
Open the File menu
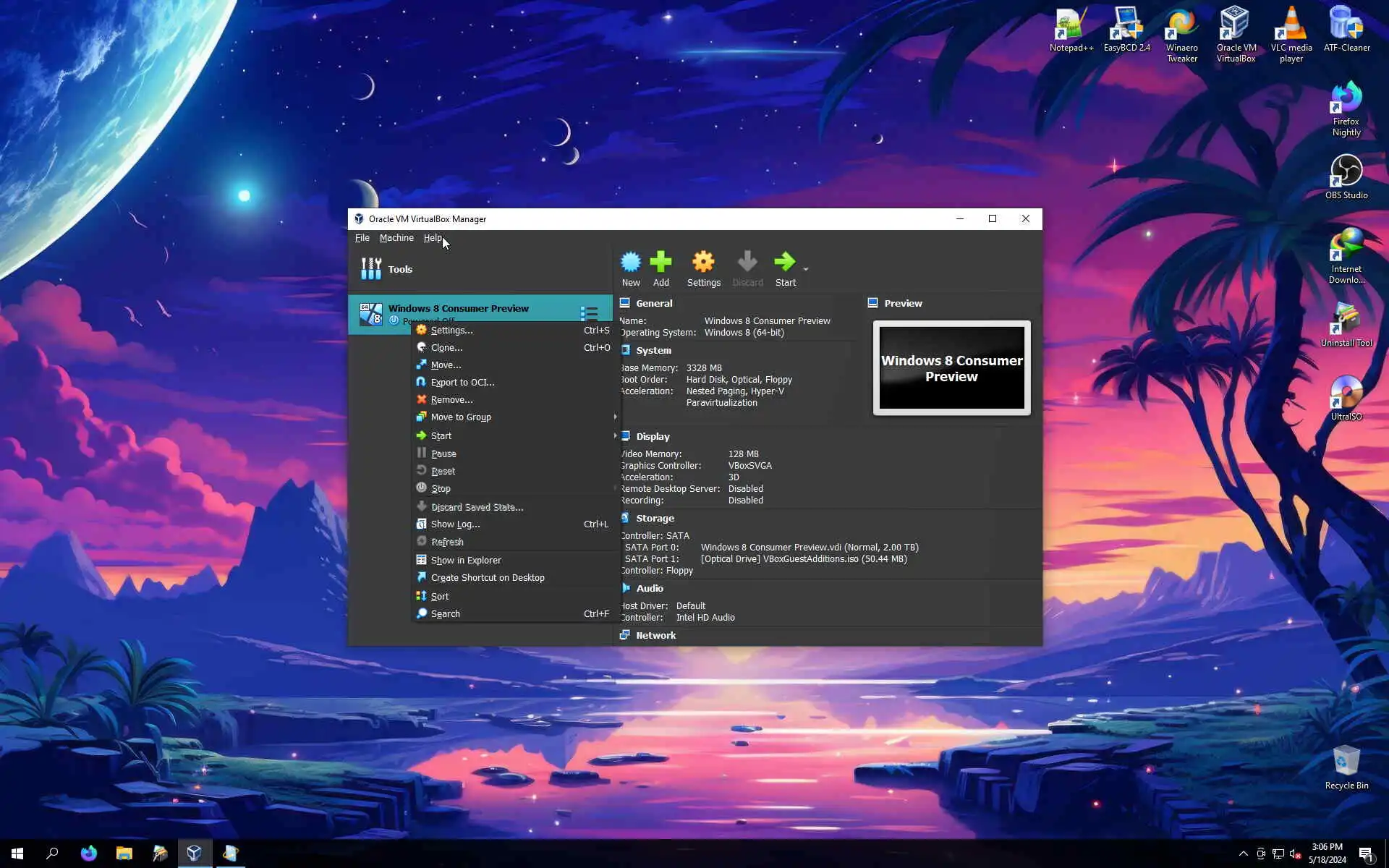(362, 238)
